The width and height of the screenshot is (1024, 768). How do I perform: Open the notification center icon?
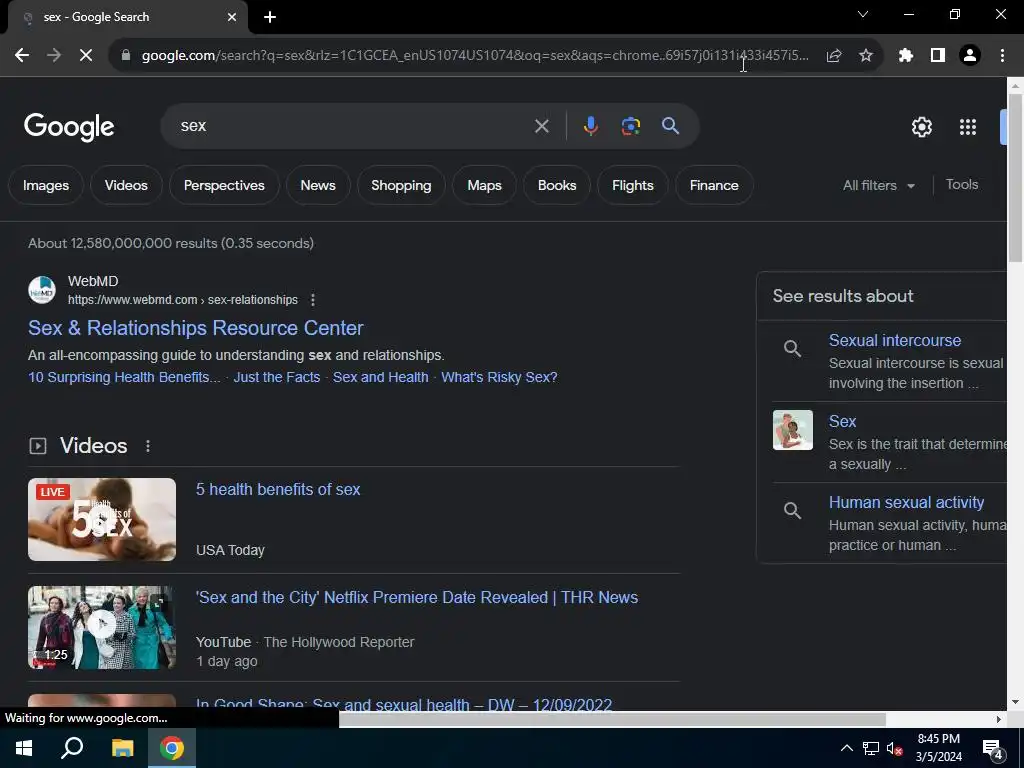click(x=993, y=749)
